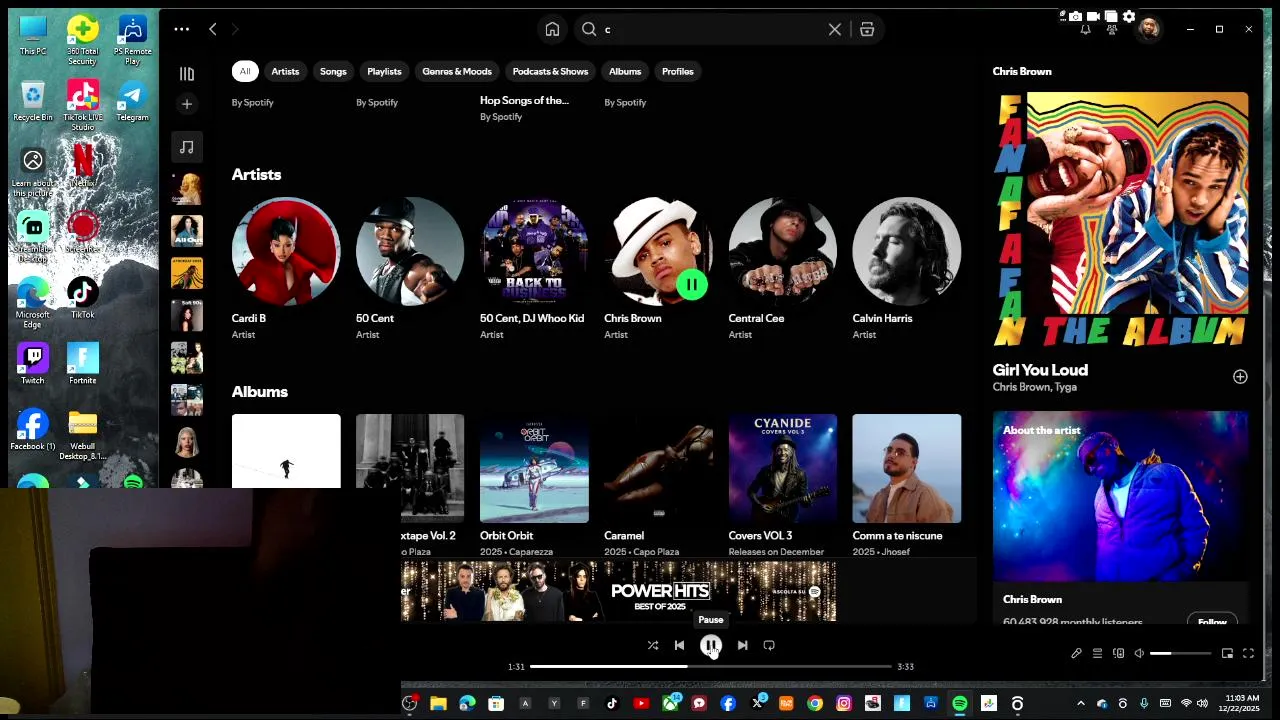Viewport: 1280px width, 720px height.
Task: Collapse Your Library sidebar icon
Action: click(186, 74)
